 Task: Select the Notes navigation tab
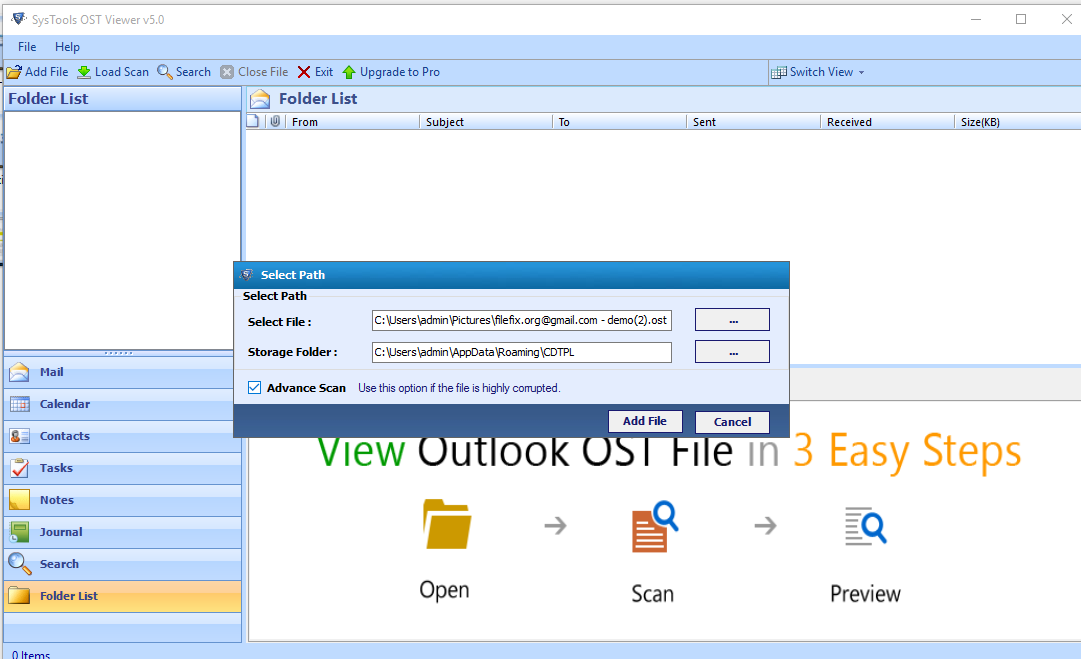pyautogui.click(x=123, y=500)
